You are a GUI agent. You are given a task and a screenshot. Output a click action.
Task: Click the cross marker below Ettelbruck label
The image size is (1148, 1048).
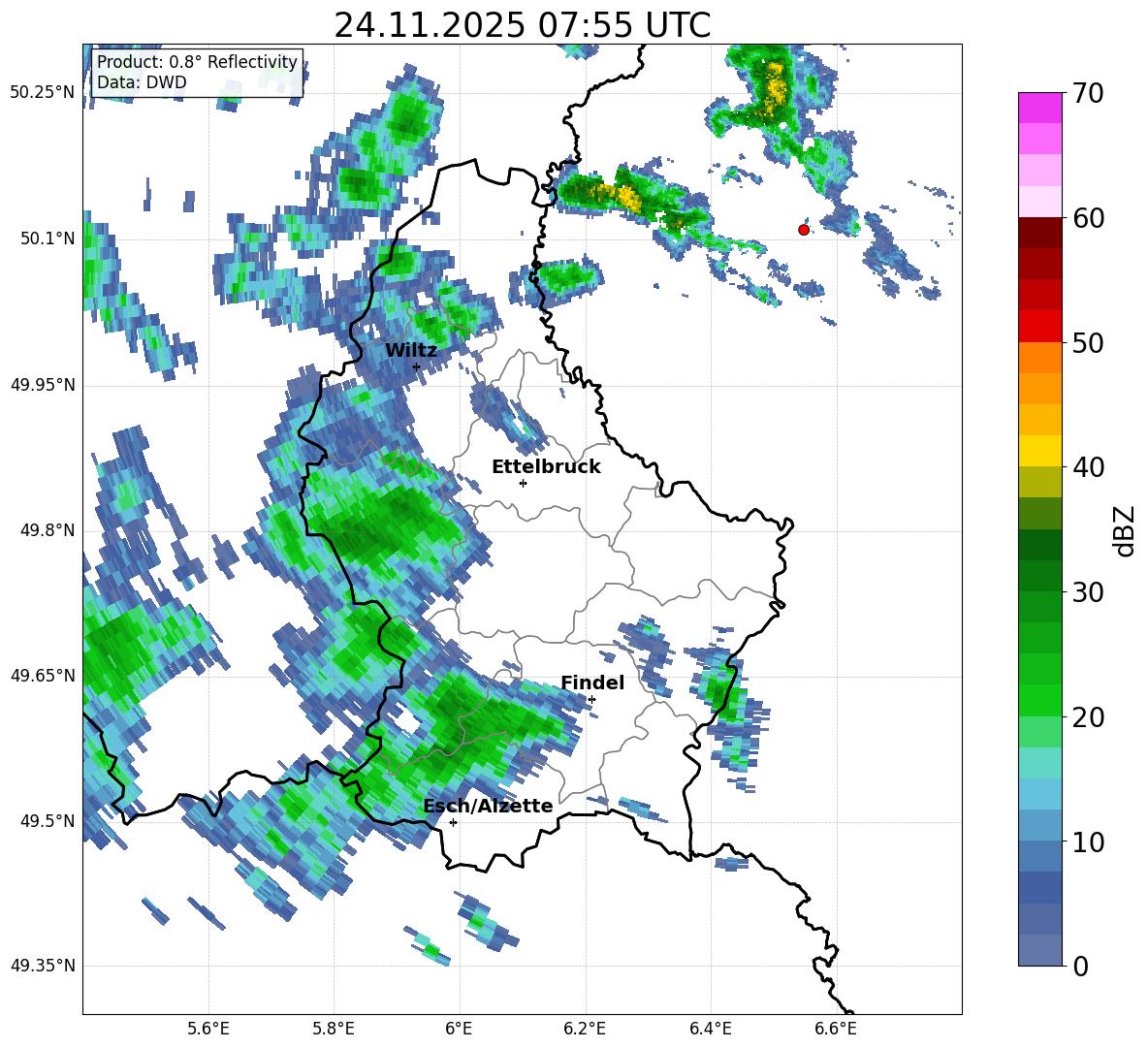[523, 483]
